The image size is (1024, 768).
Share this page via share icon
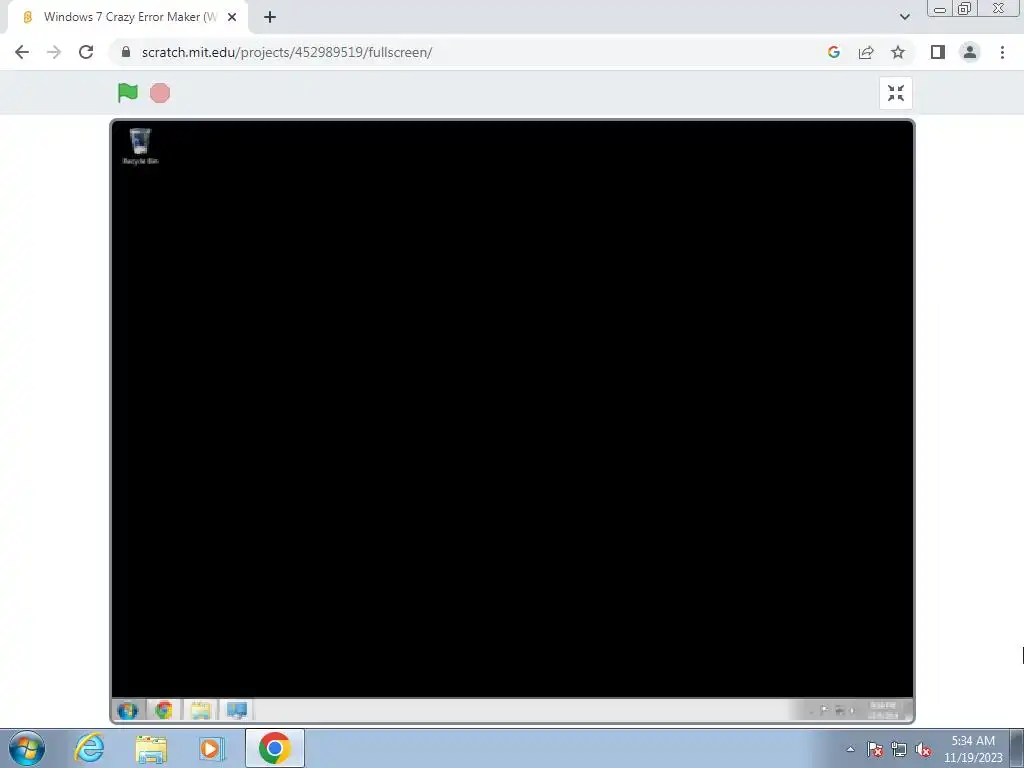(x=866, y=52)
